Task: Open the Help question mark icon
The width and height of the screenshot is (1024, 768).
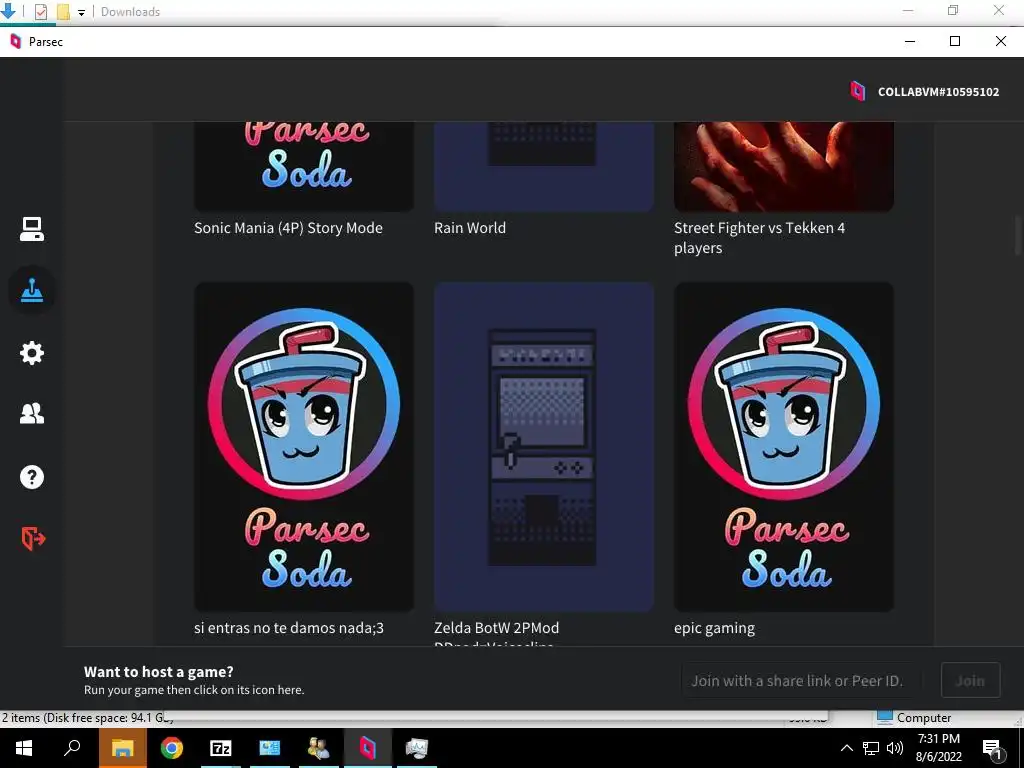Action: [31, 477]
